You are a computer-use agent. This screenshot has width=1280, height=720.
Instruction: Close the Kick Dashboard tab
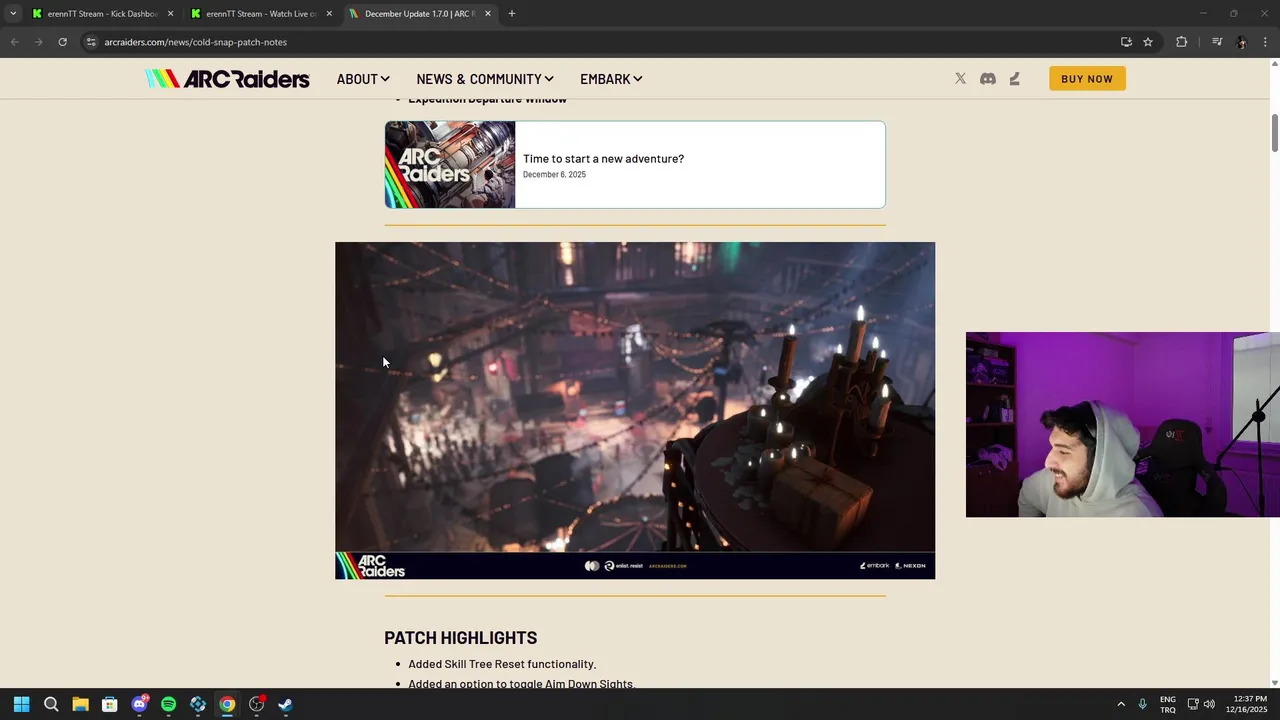pyautogui.click(x=170, y=14)
